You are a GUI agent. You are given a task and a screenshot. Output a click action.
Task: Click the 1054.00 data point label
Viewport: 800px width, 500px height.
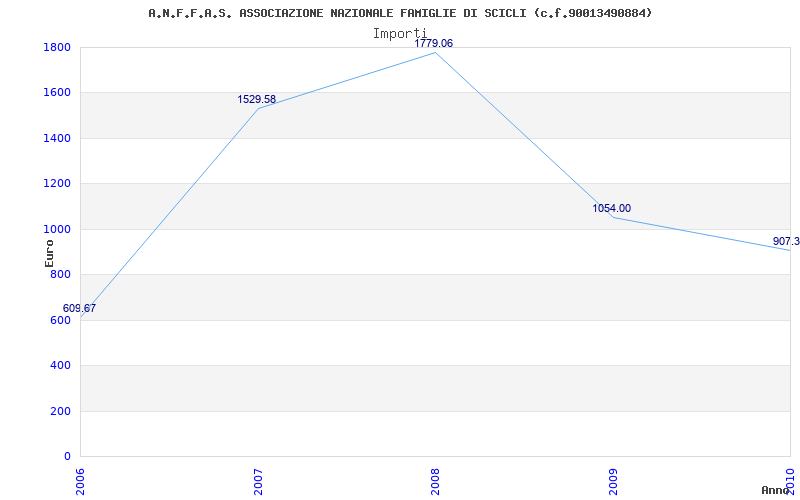(x=611, y=208)
